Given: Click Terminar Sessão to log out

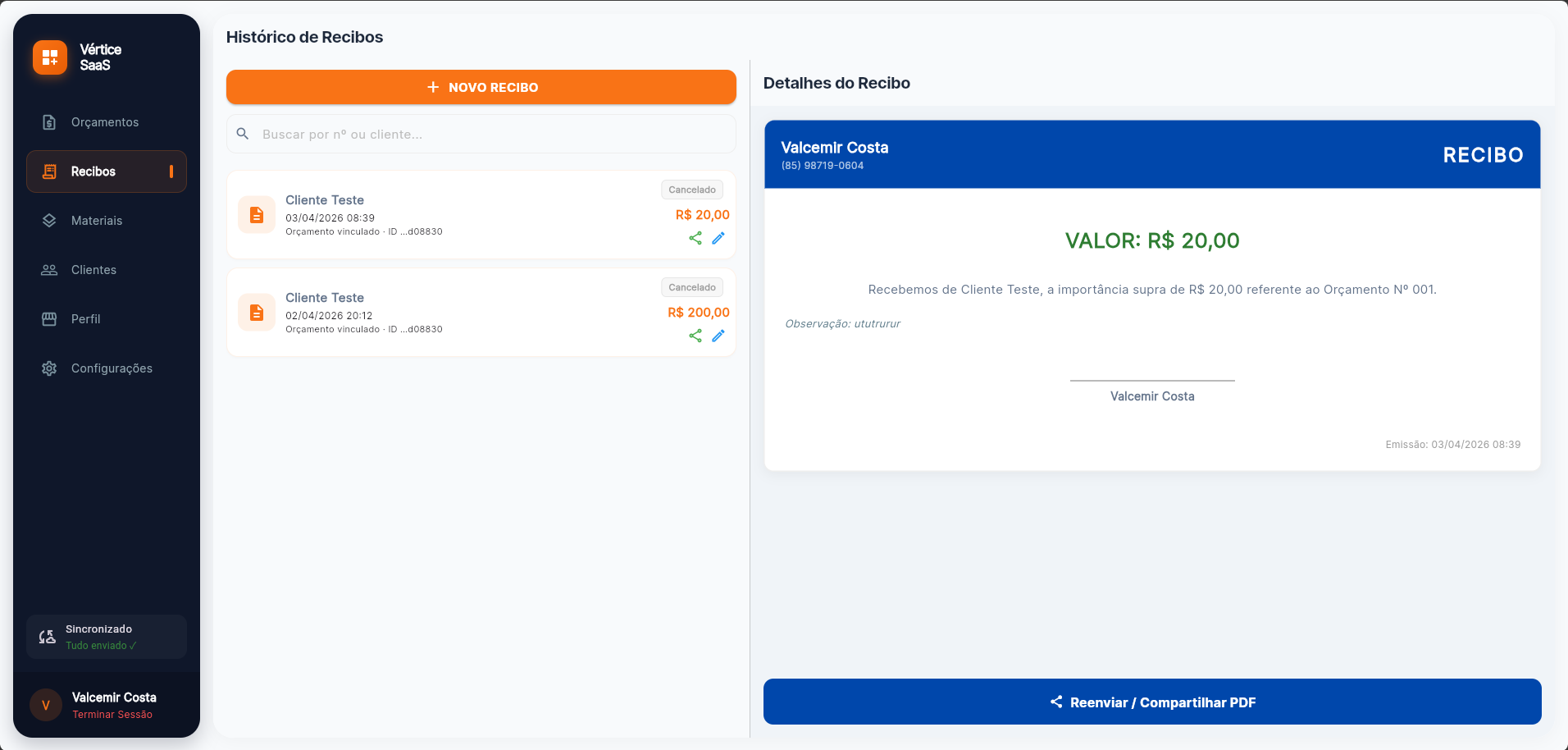Looking at the screenshot, I should (x=112, y=715).
